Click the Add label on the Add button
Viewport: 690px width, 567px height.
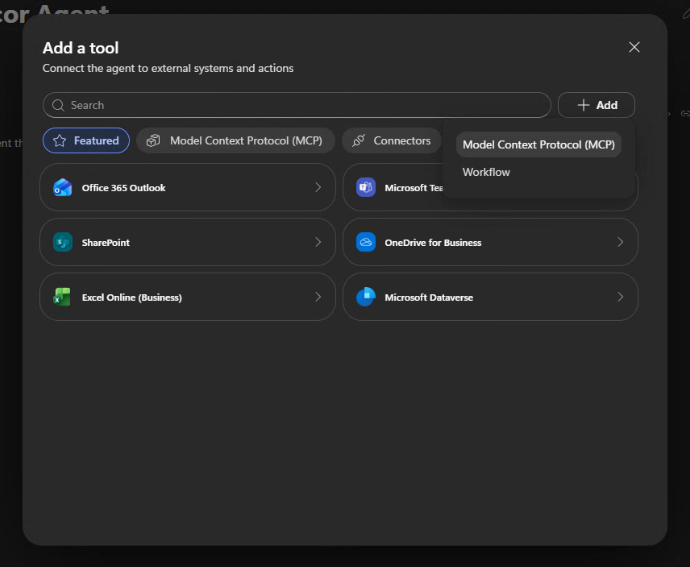point(607,105)
